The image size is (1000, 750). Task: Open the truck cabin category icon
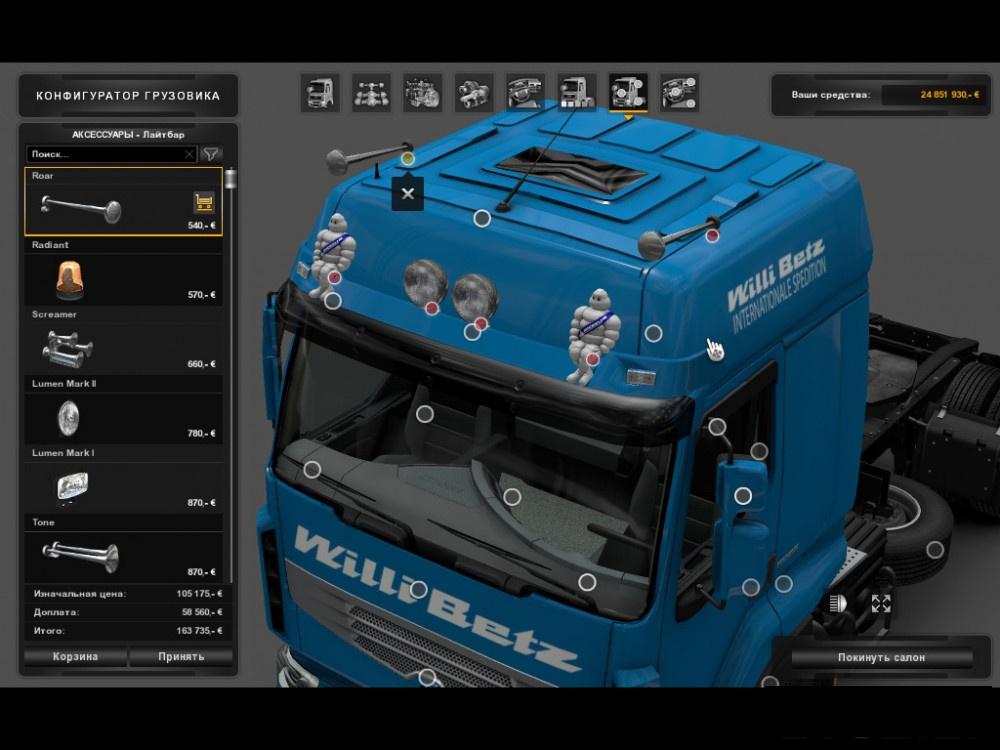click(x=321, y=93)
